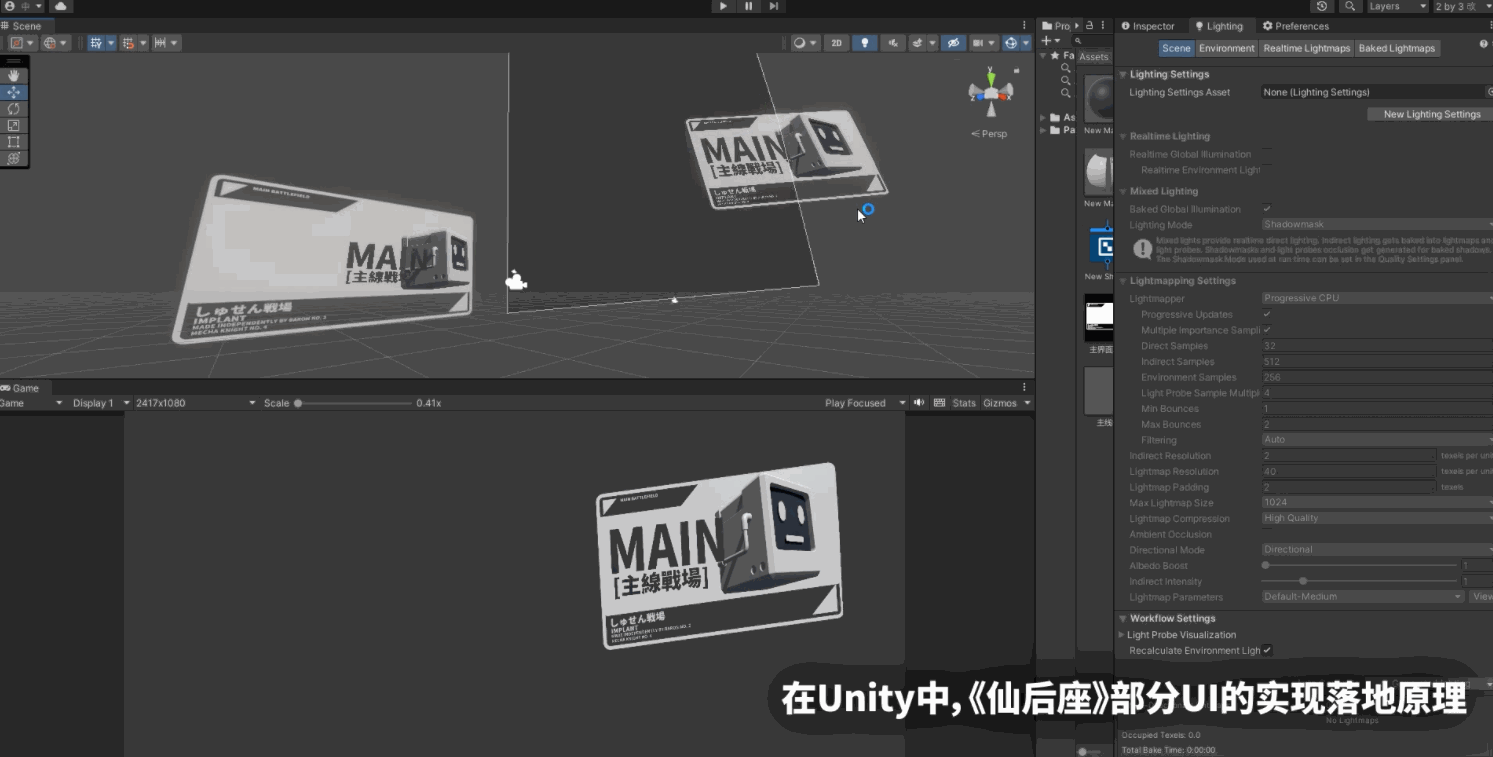Select the Hand tool in the Scene toolbar
Image resolution: width=1493 pixels, height=757 pixels.
(x=14, y=75)
